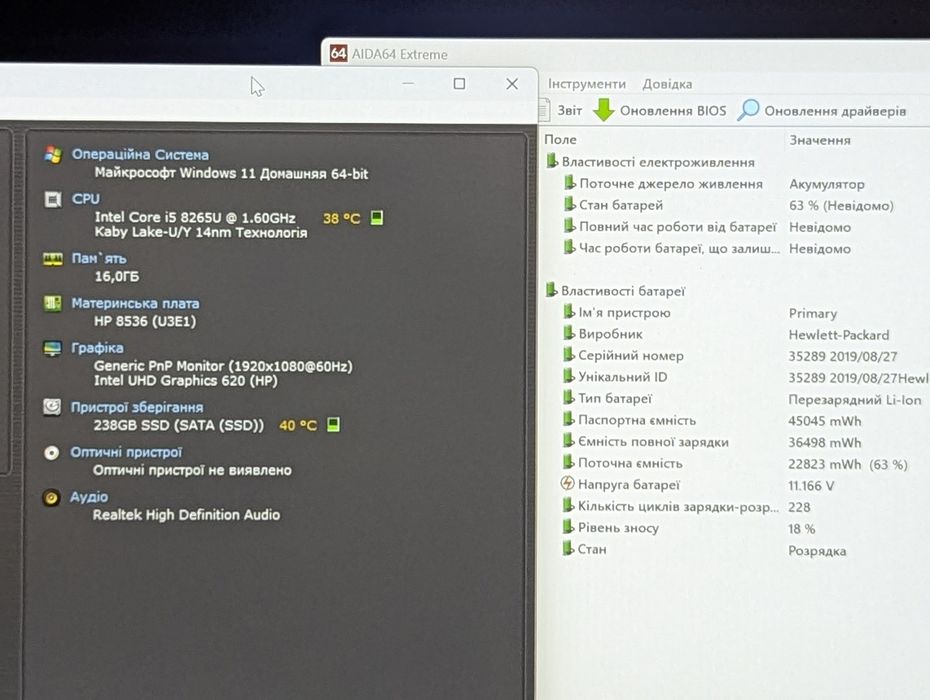This screenshot has height=700, width=930.
Task: Click the Hewlett-Packard value
Action: [839, 335]
